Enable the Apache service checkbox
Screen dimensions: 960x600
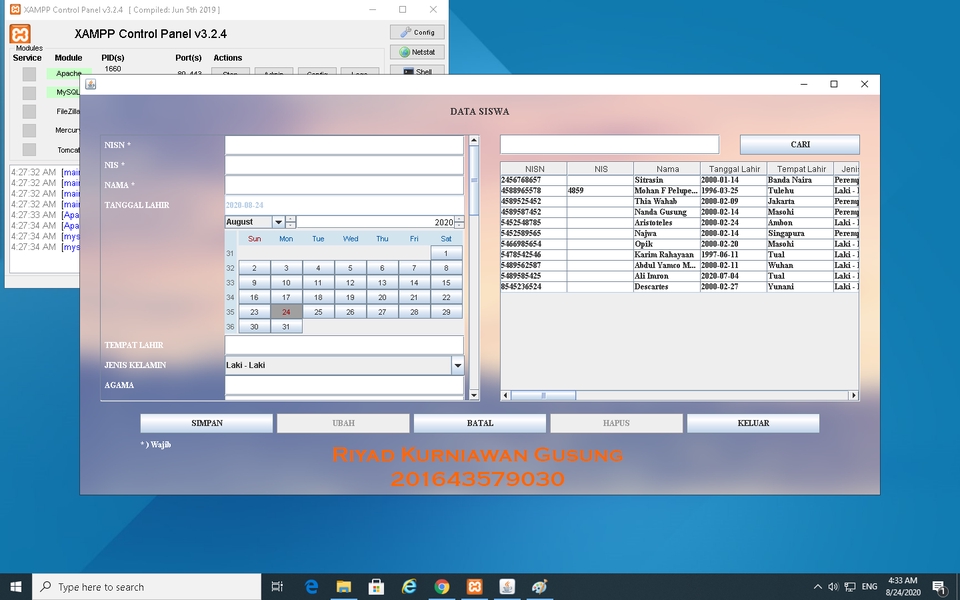[x=30, y=73]
